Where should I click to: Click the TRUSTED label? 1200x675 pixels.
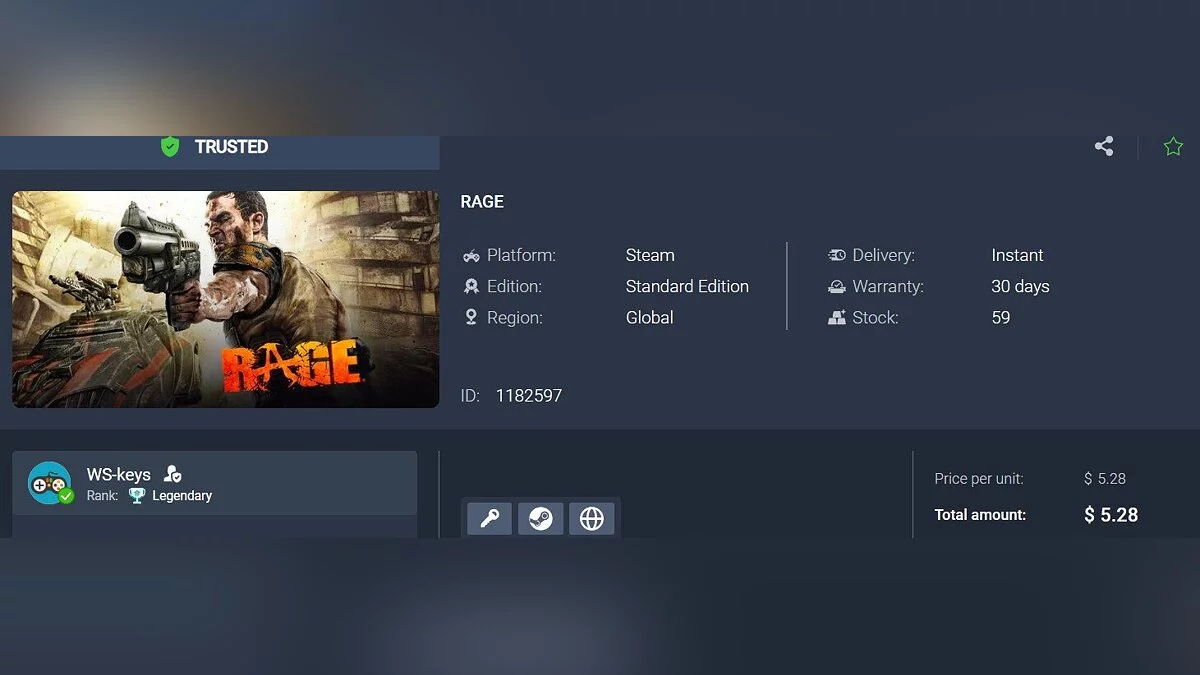pos(231,147)
